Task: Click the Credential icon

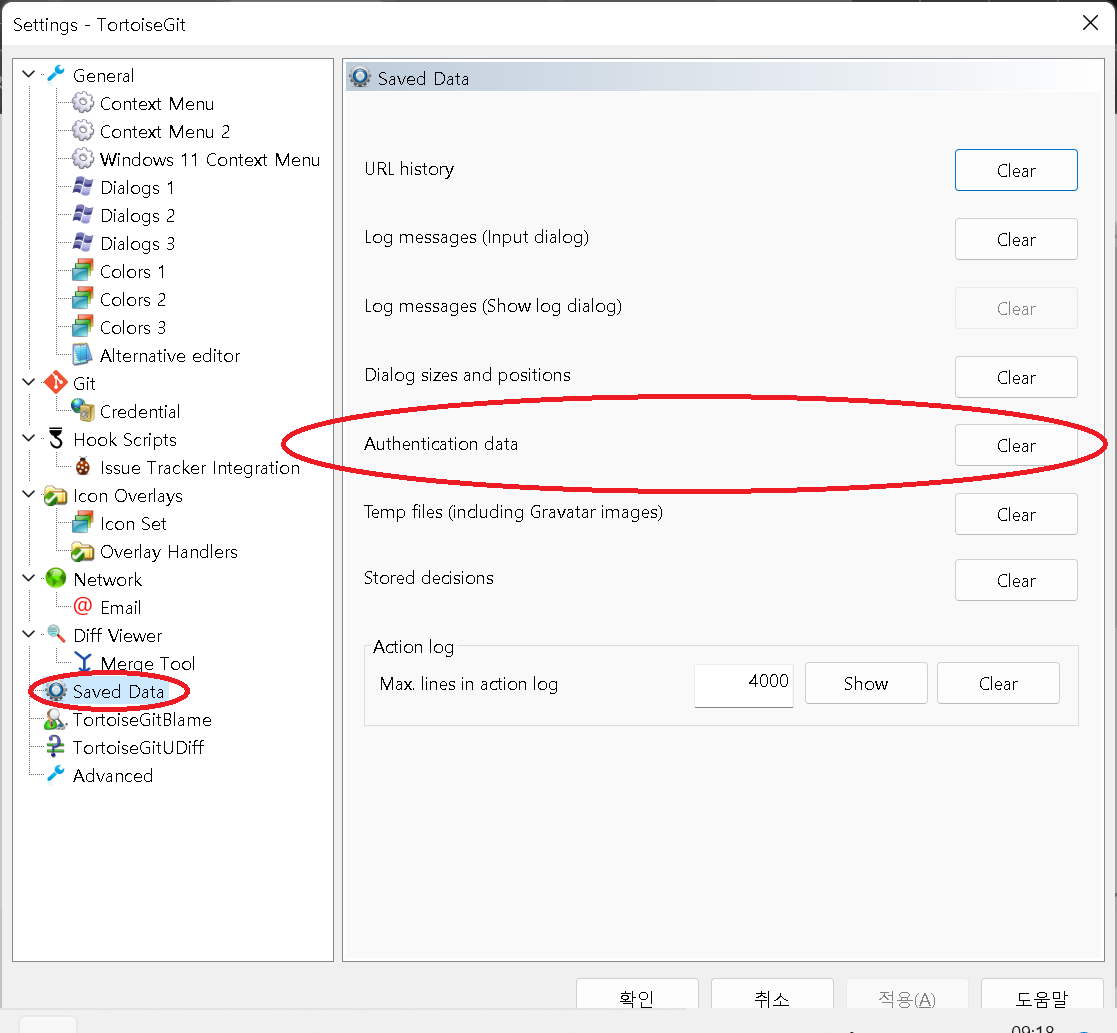Action: 83,410
